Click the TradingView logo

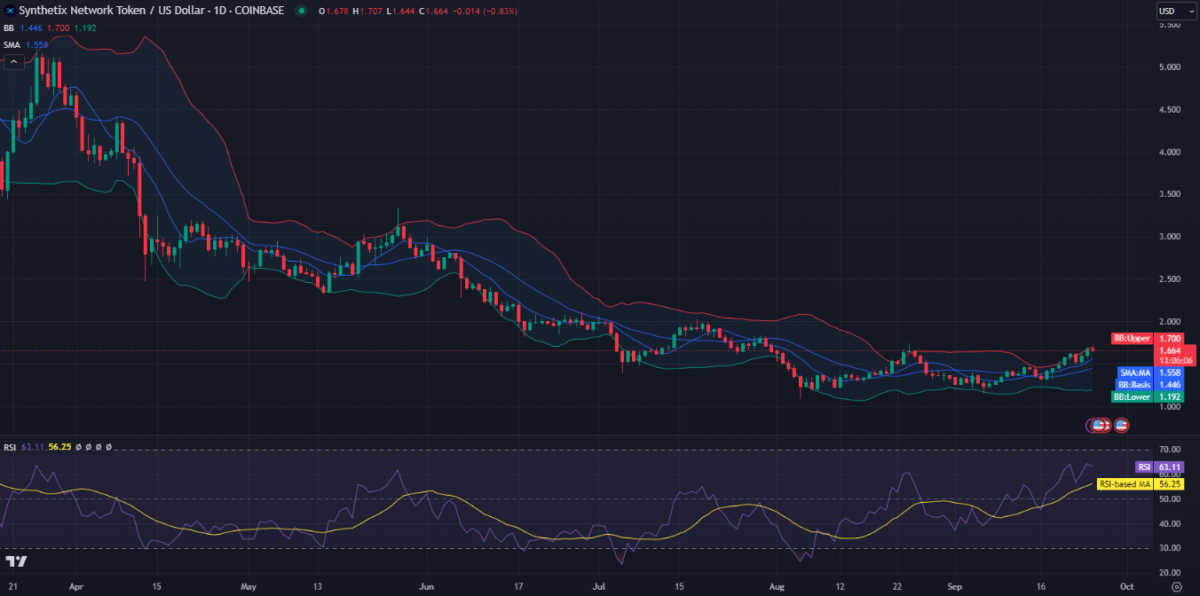click(x=15, y=561)
